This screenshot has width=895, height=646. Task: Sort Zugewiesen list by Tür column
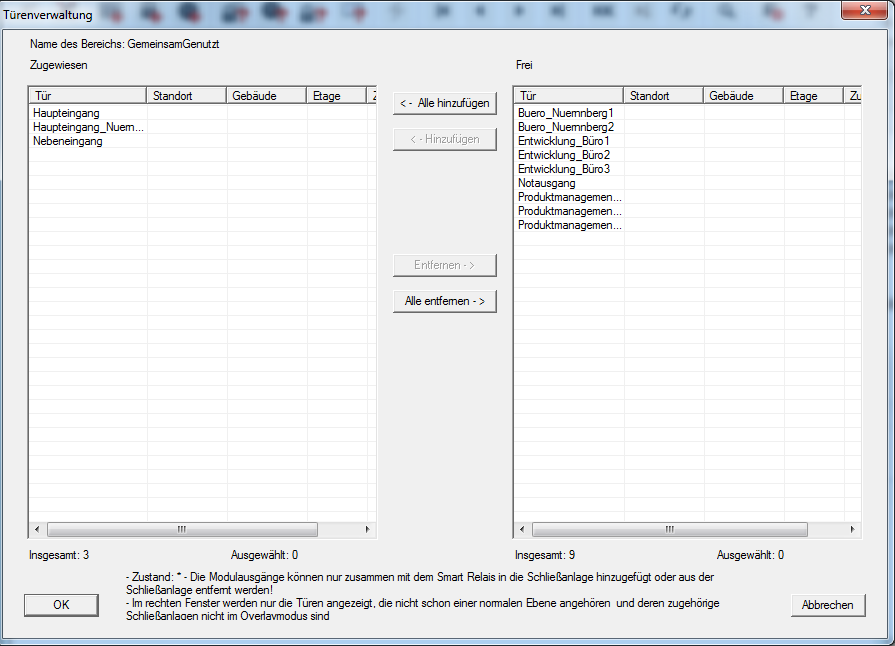coord(87,96)
